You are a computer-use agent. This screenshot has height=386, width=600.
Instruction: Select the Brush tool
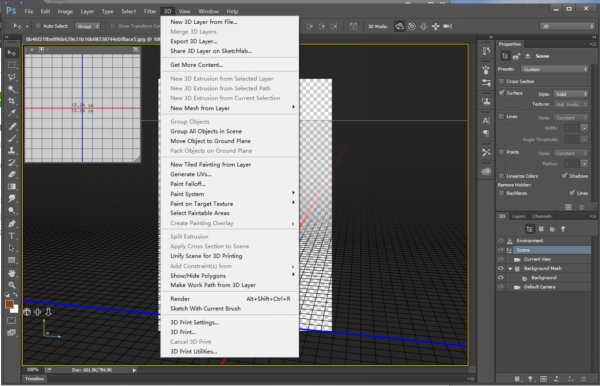[11, 138]
